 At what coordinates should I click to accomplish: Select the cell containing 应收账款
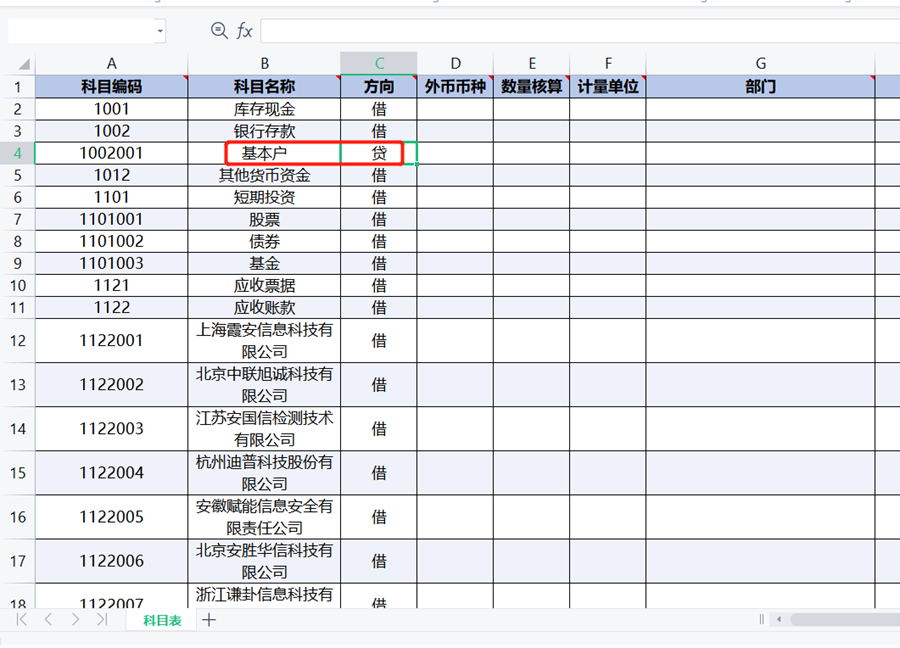point(264,308)
